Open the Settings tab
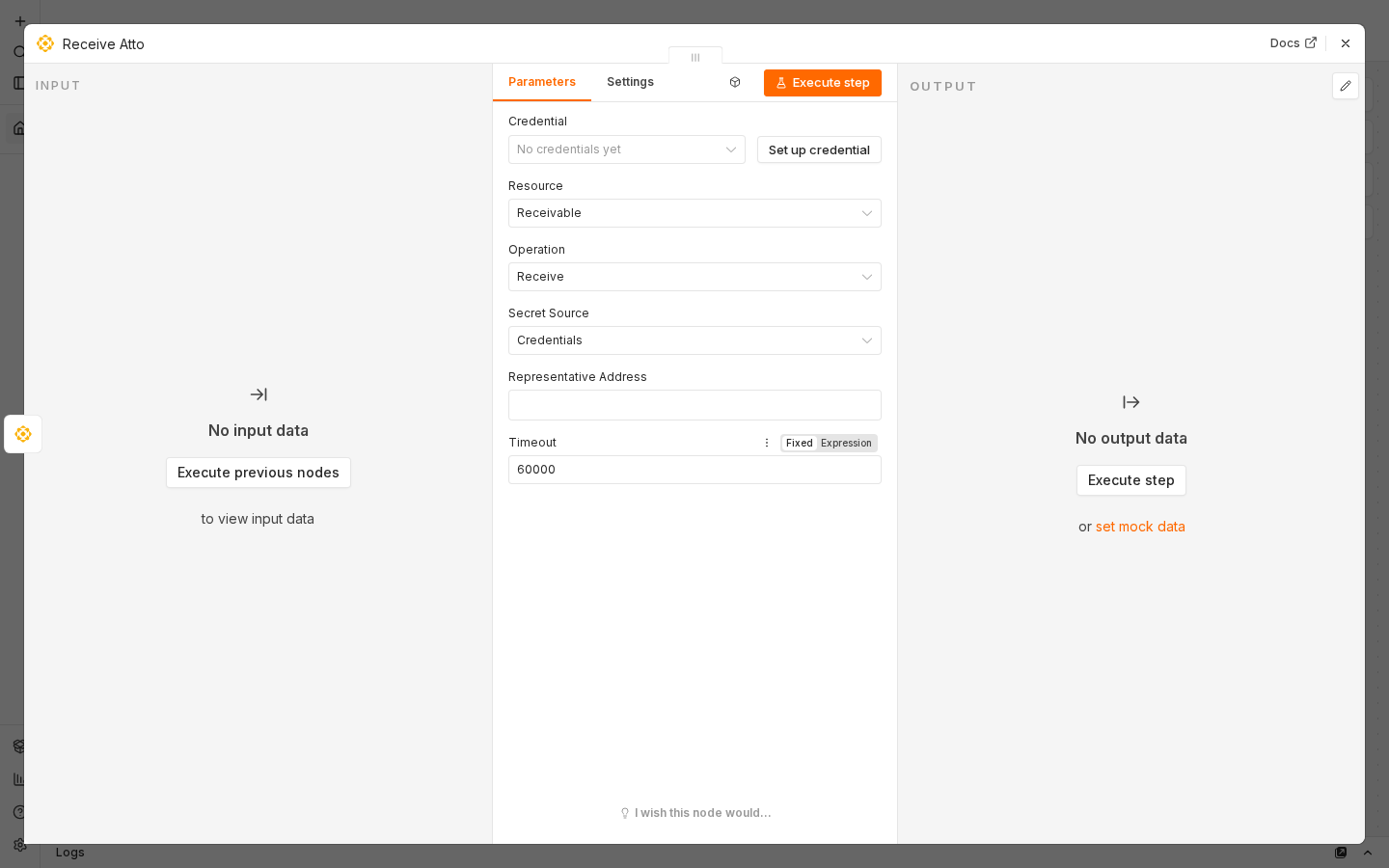 pos(631,82)
